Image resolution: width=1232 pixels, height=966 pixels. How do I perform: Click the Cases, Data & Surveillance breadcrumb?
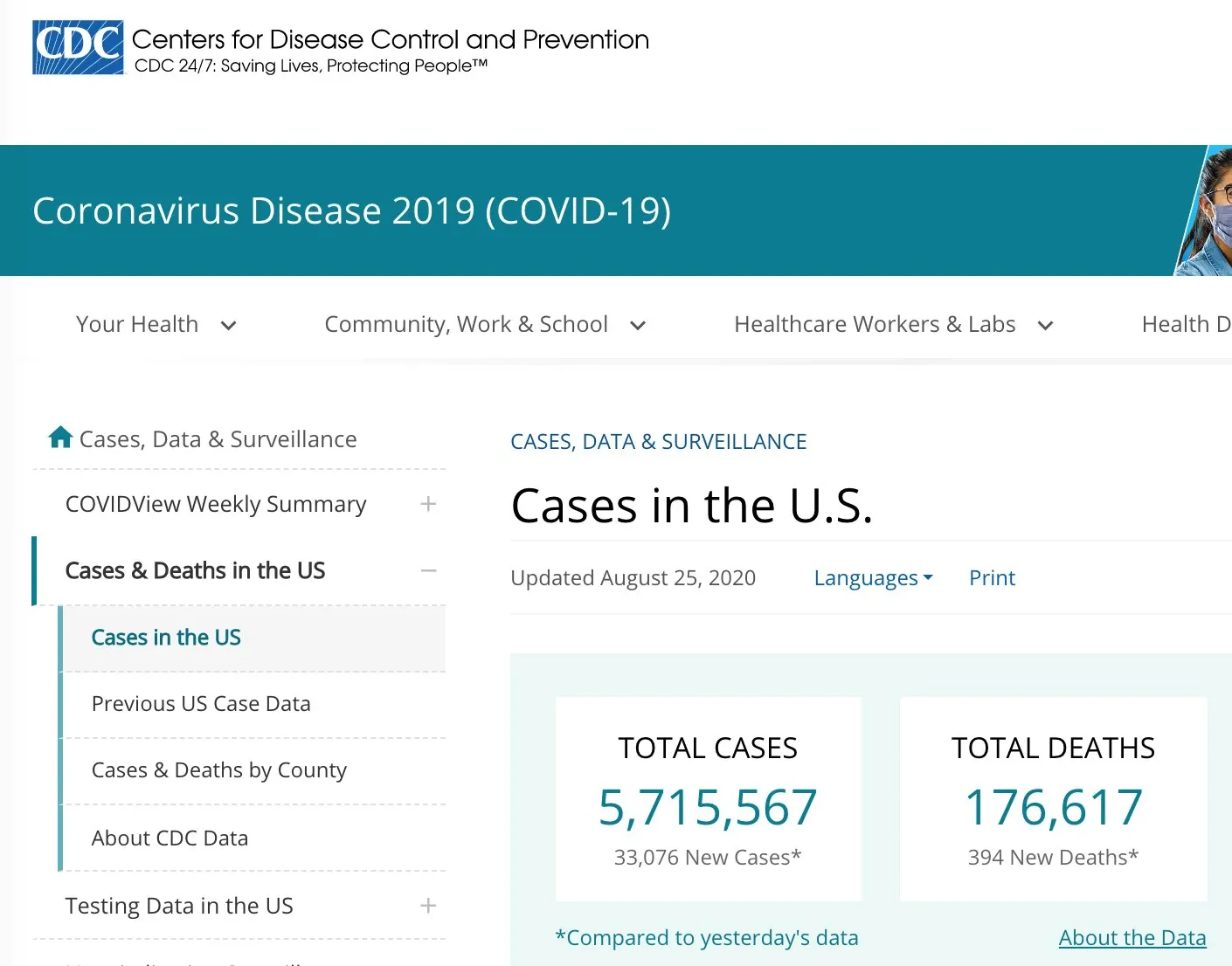[x=658, y=442]
